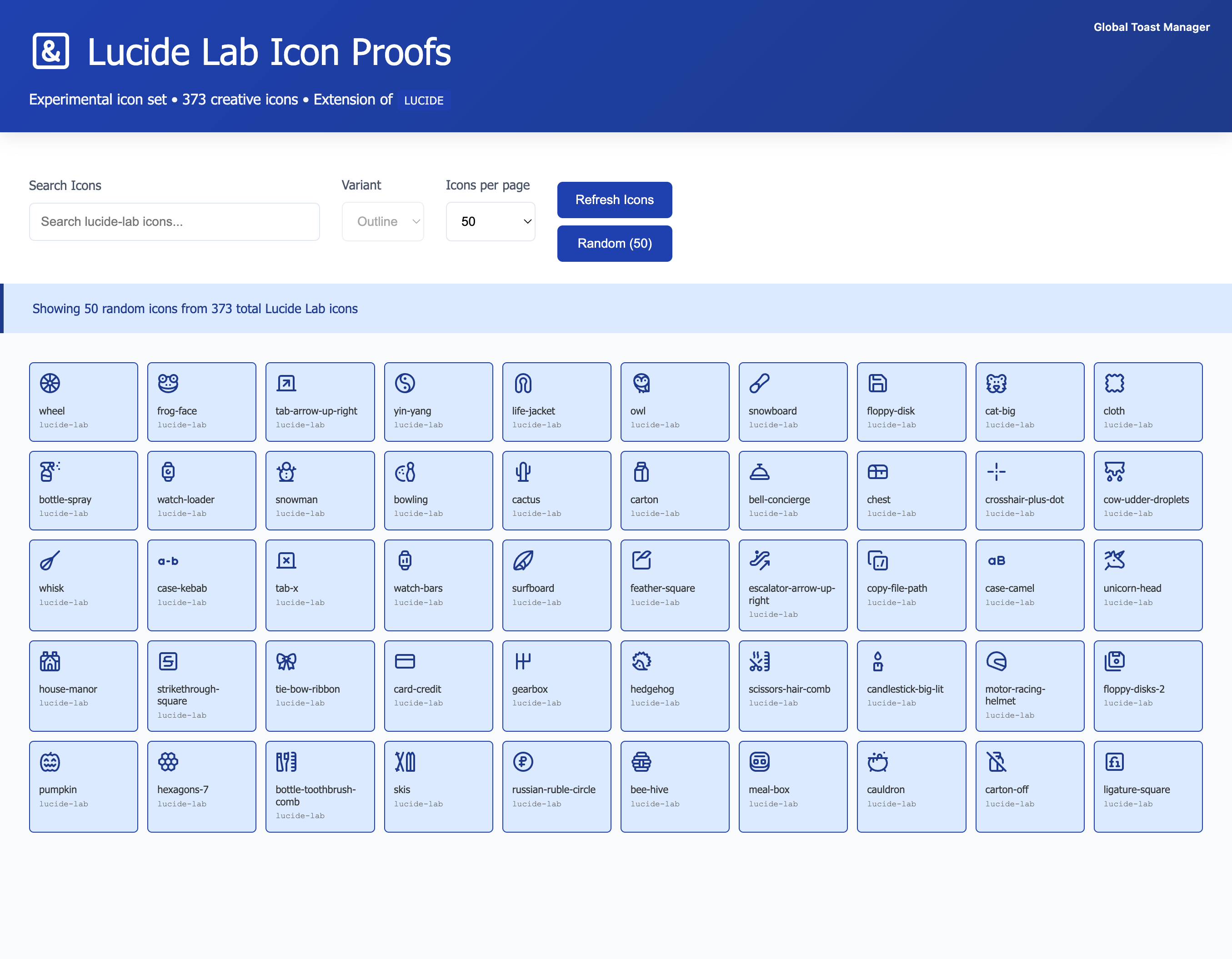The image size is (1232, 959).
Task: Click the Lucide Lab ampersand logo
Action: coord(51,51)
